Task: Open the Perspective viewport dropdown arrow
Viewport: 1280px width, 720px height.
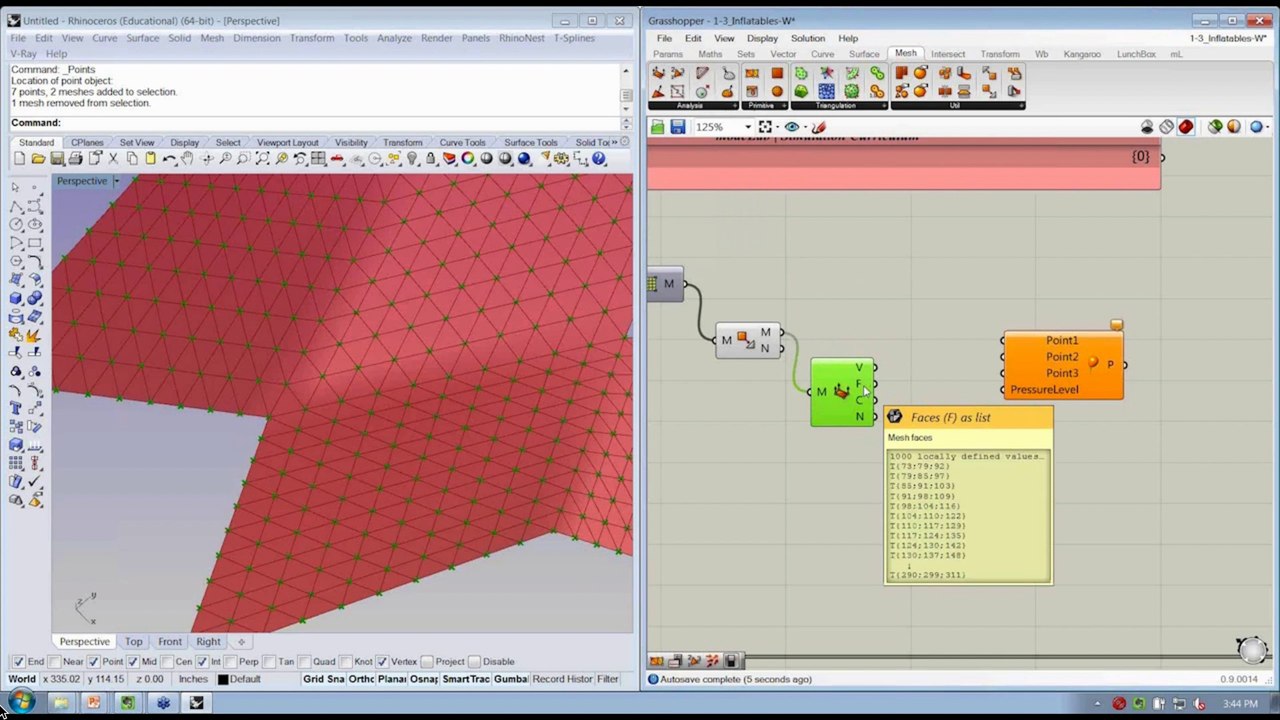Action: pyautogui.click(x=116, y=181)
